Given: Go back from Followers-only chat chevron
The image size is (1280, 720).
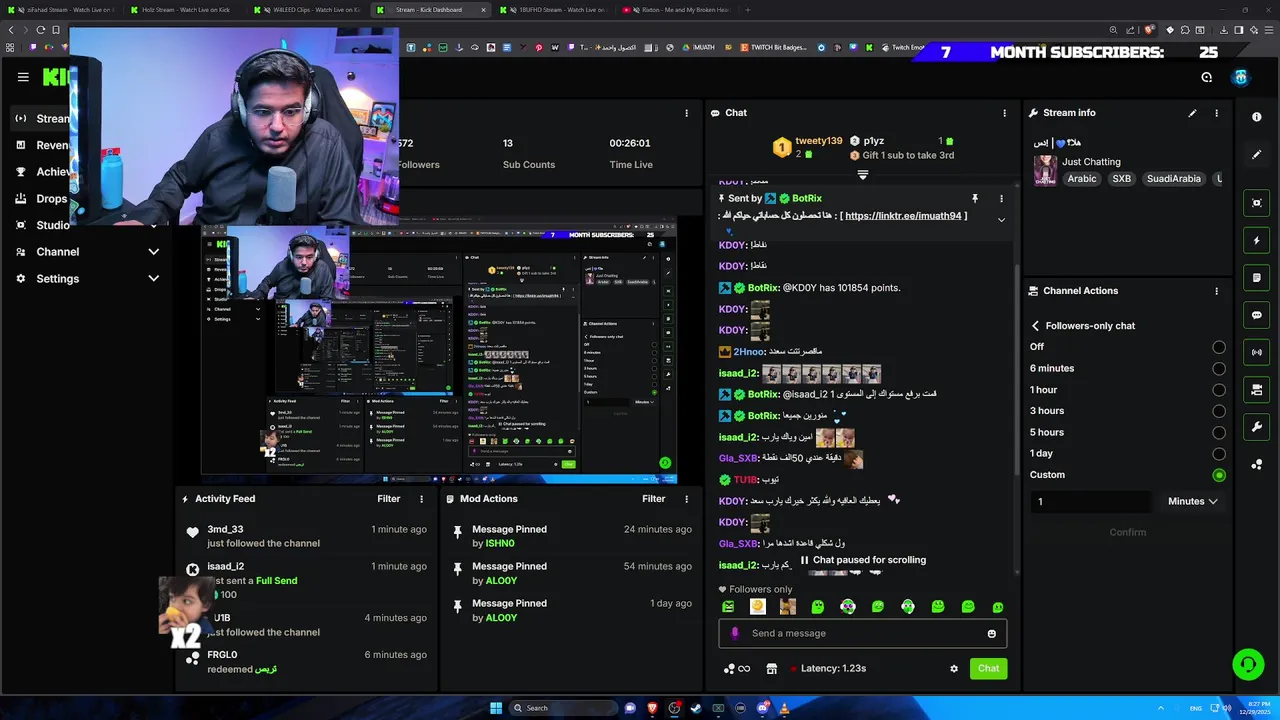Looking at the screenshot, I should (1036, 326).
